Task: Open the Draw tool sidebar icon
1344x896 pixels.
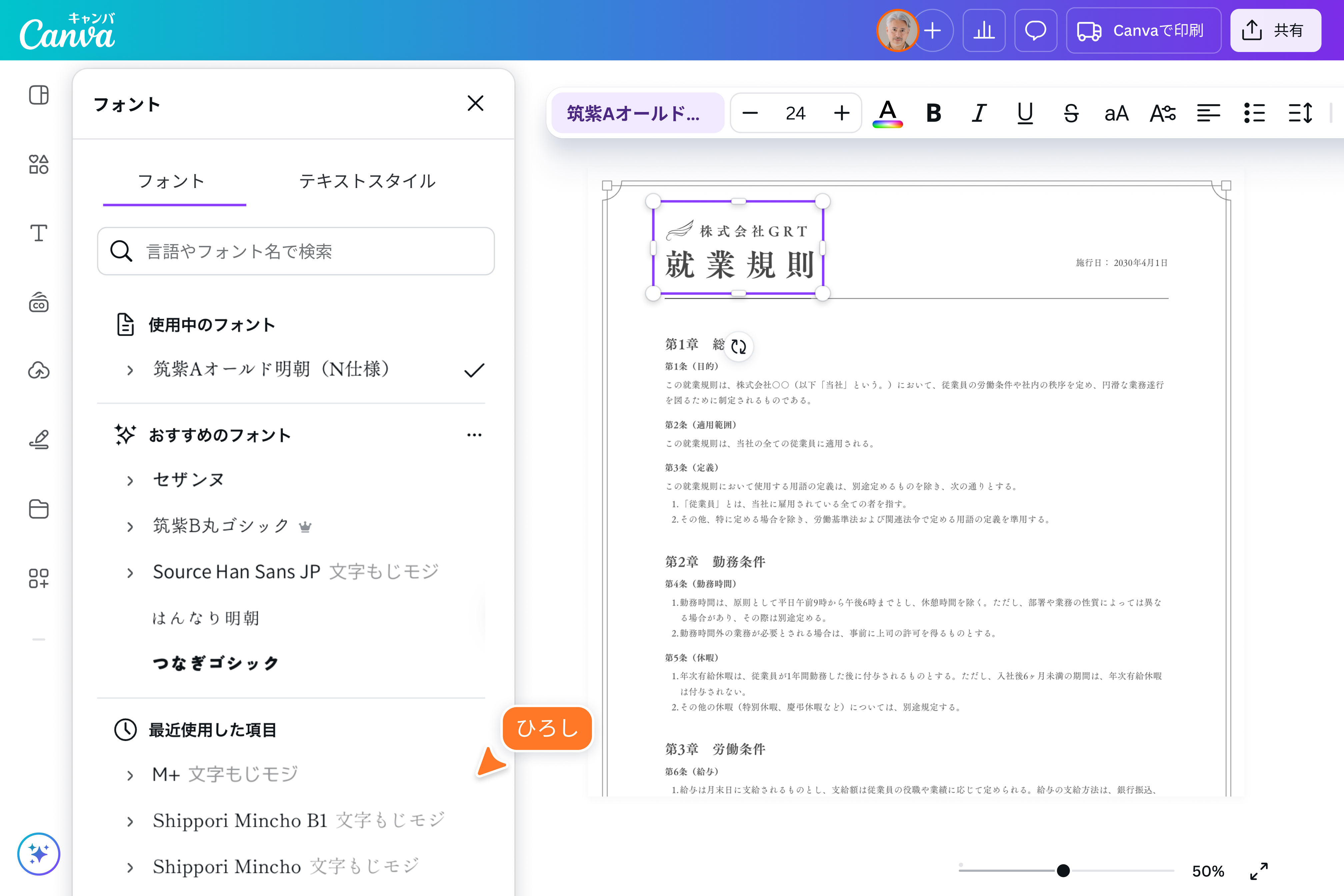Action: point(39,439)
